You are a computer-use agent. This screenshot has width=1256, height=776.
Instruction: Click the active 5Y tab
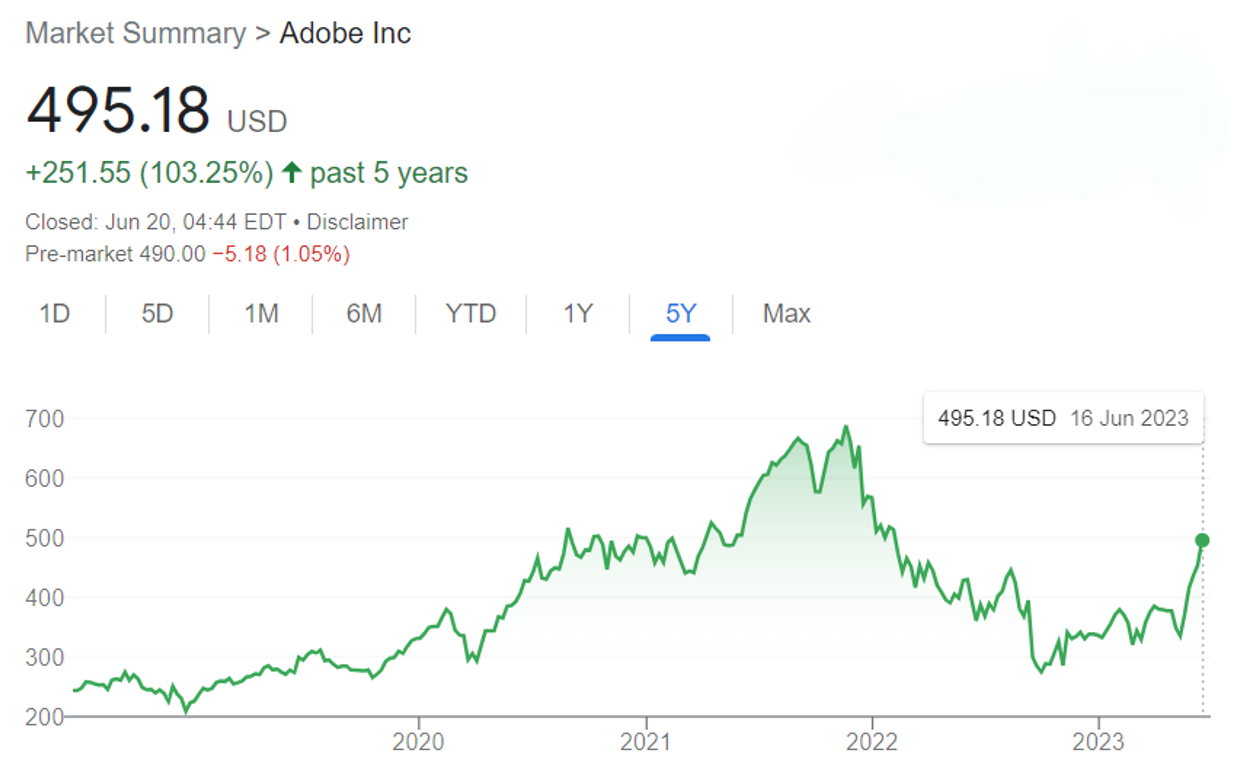680,314
